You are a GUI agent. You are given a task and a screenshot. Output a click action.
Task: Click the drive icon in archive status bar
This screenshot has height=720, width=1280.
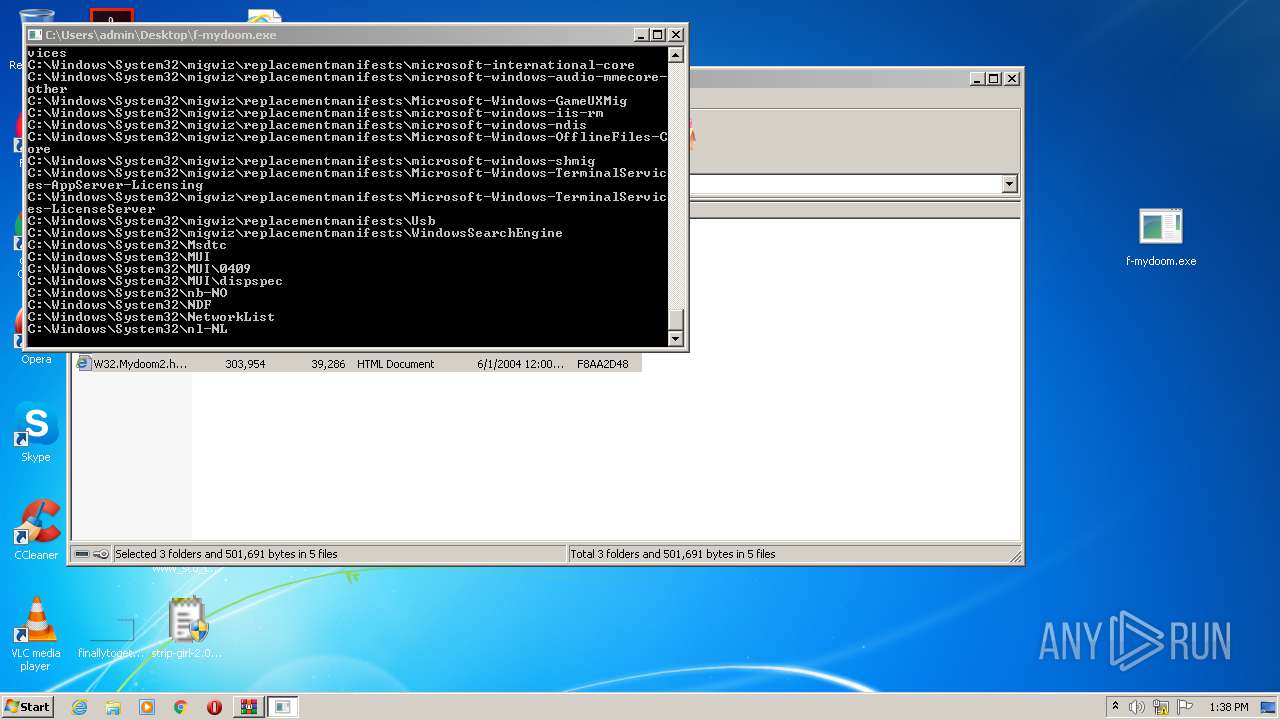point(82,554)
